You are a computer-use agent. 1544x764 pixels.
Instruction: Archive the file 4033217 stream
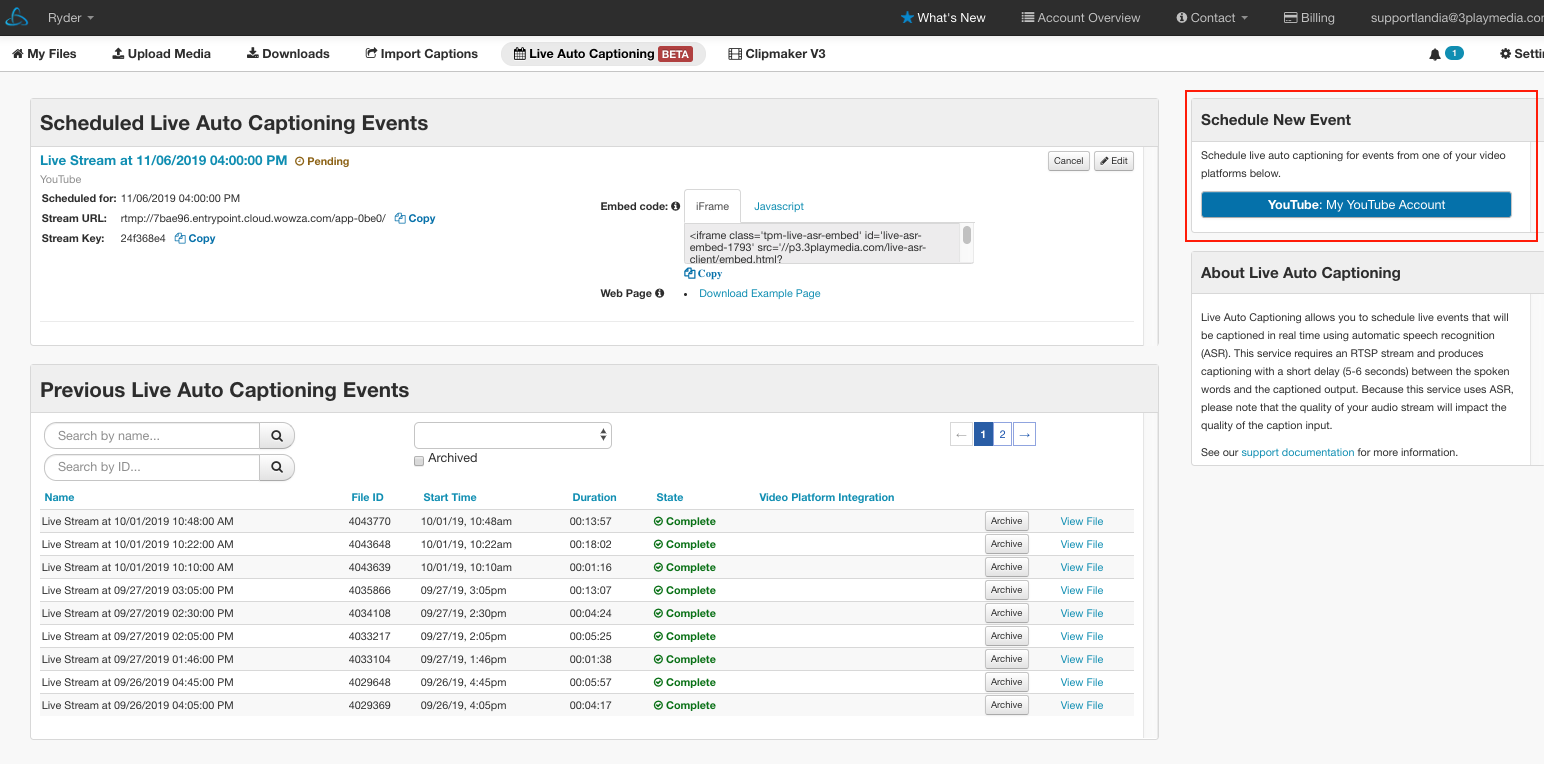pos(1007,636)
